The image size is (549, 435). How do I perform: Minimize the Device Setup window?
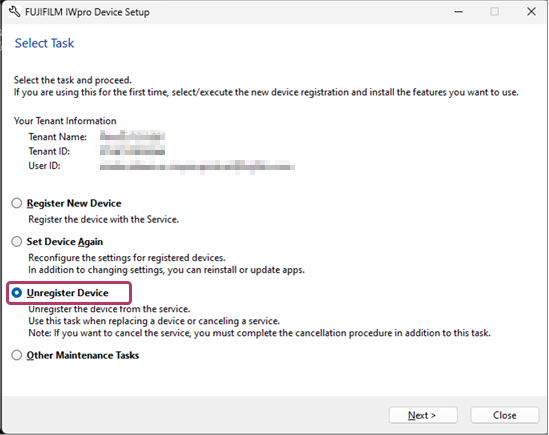pyautogui.click(x=459, y=12)
